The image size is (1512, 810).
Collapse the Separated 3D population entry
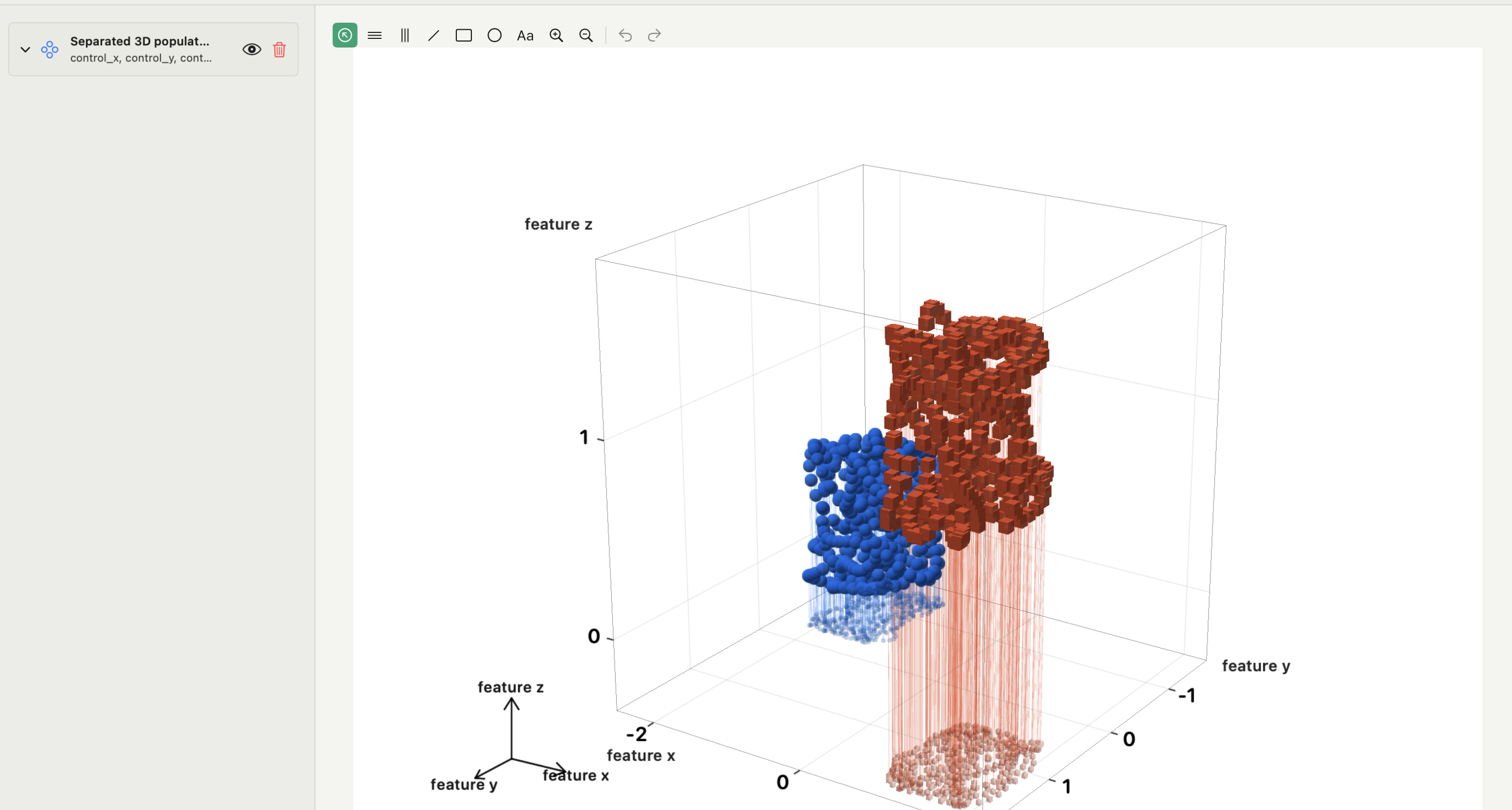coord(25,49)
